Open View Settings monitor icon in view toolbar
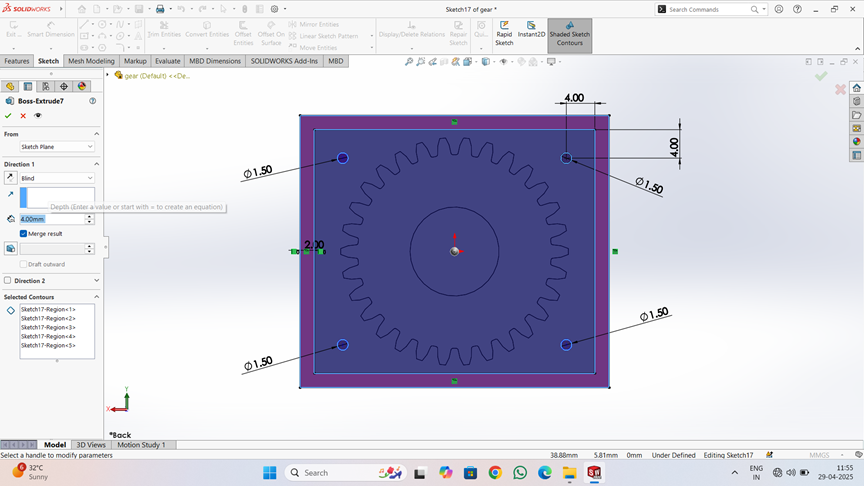Image resolution: width=864 pixels, height=486 pixels. click(x=551, y=62)
